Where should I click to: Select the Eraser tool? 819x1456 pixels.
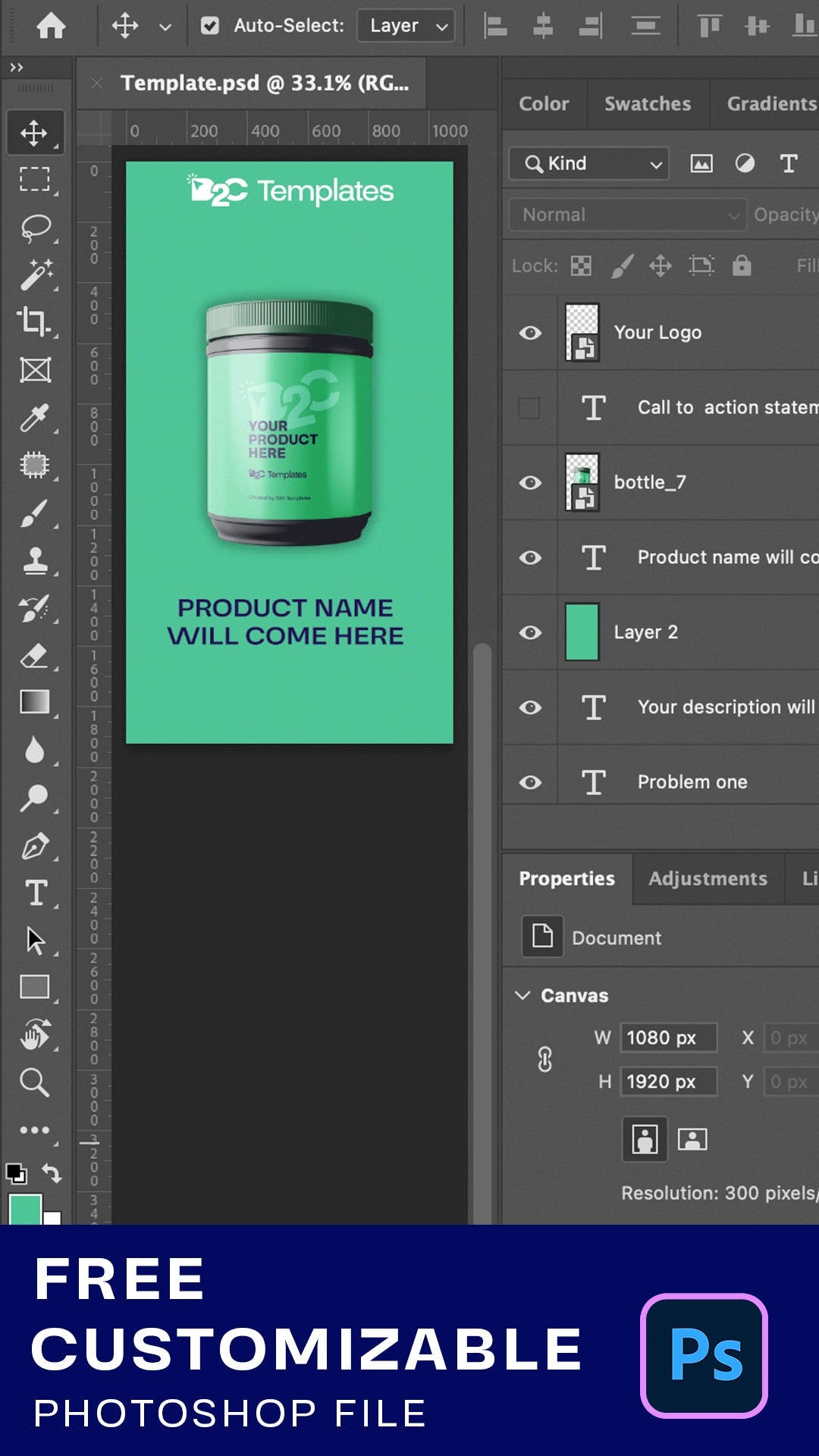34,655
